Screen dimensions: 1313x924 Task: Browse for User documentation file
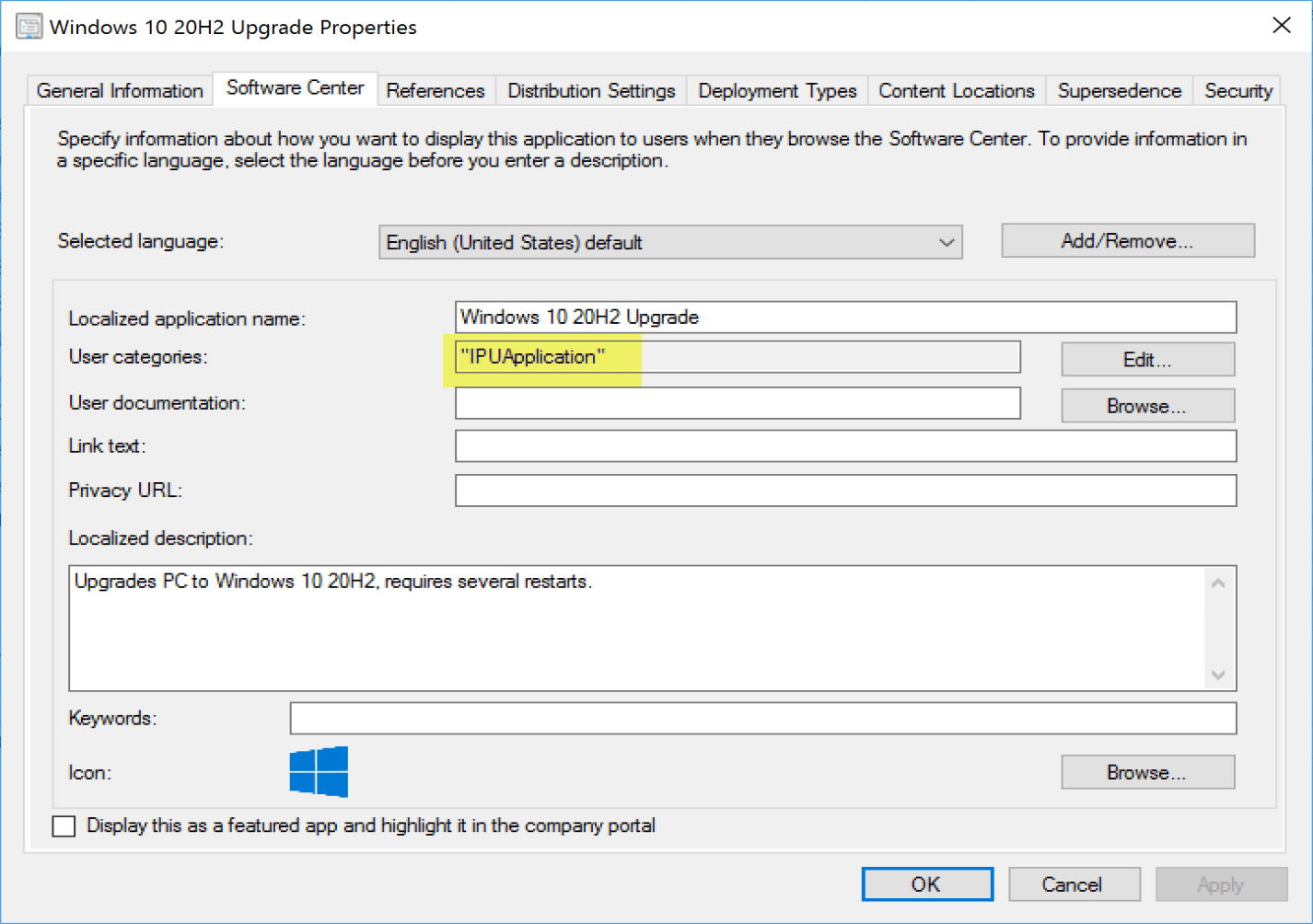coord(1147,406)
